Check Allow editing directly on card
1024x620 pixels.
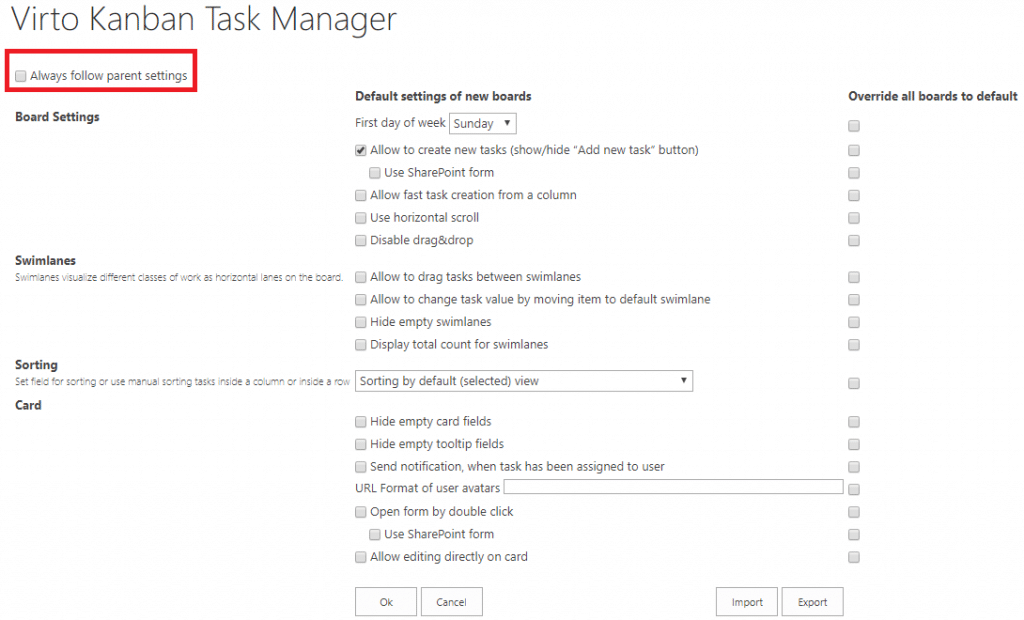tap(360, 557)
